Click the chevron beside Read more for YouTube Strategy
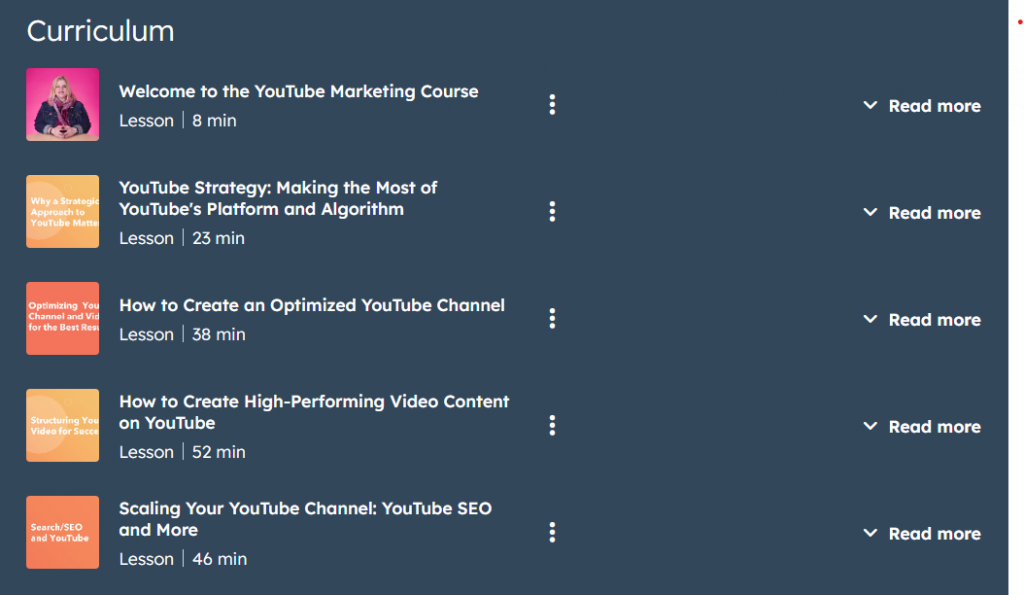This screenshot has width=1024, height=595. click(869, 212)
